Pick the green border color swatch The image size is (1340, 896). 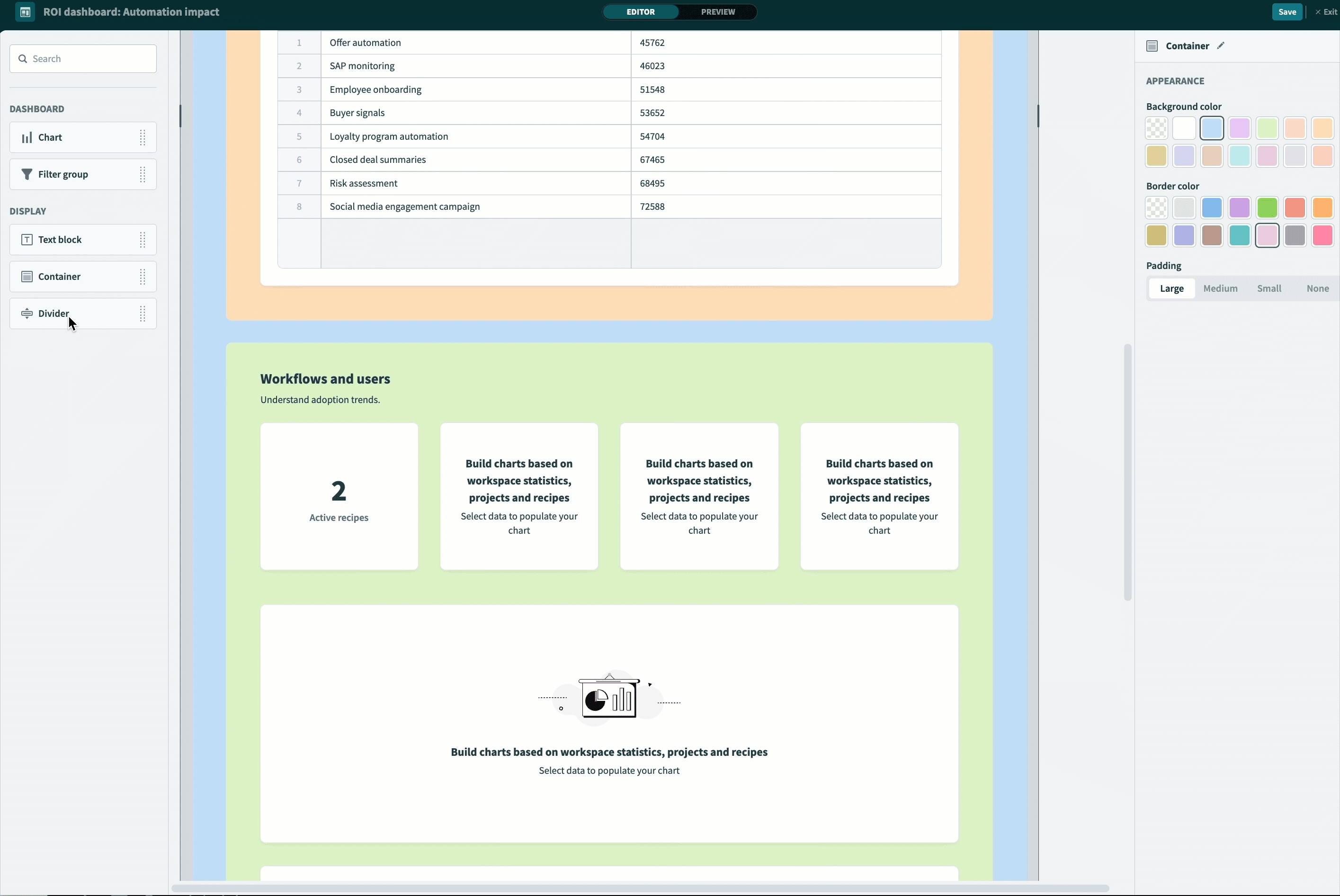click(1267, 208)
